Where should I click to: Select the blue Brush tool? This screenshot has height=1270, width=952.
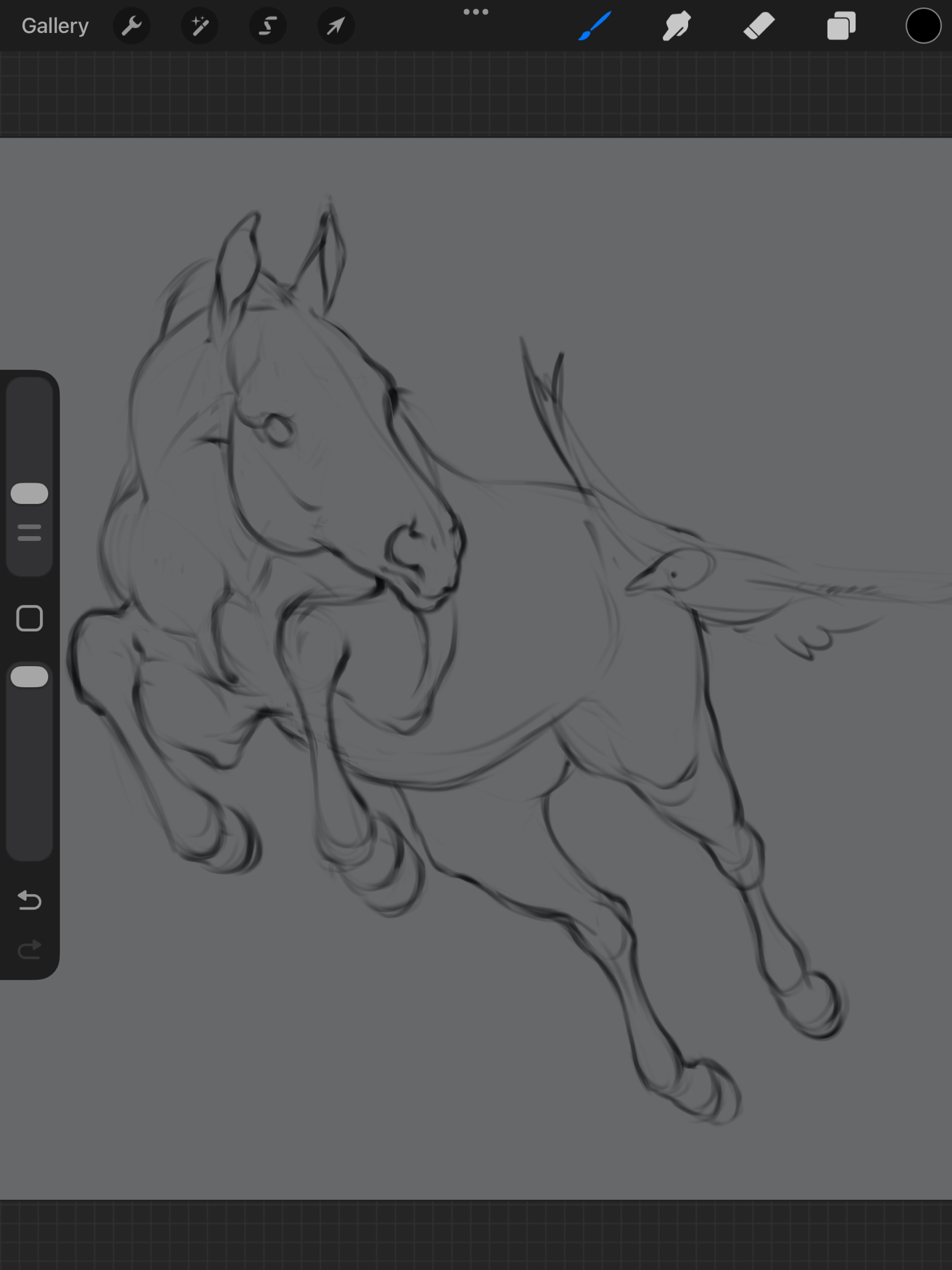(595, 26)
